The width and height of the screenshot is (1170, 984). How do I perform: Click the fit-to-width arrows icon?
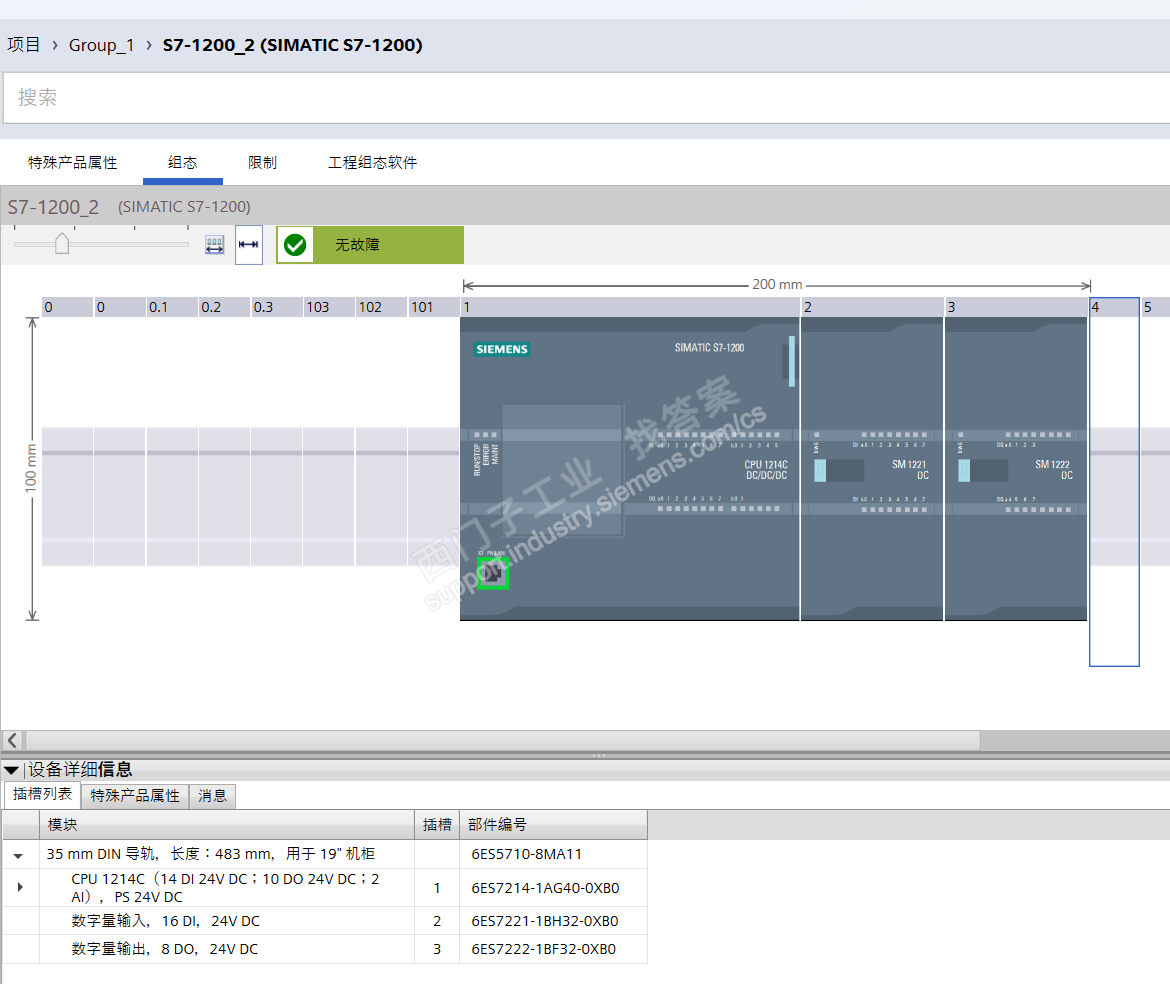[x=248, y=245]
